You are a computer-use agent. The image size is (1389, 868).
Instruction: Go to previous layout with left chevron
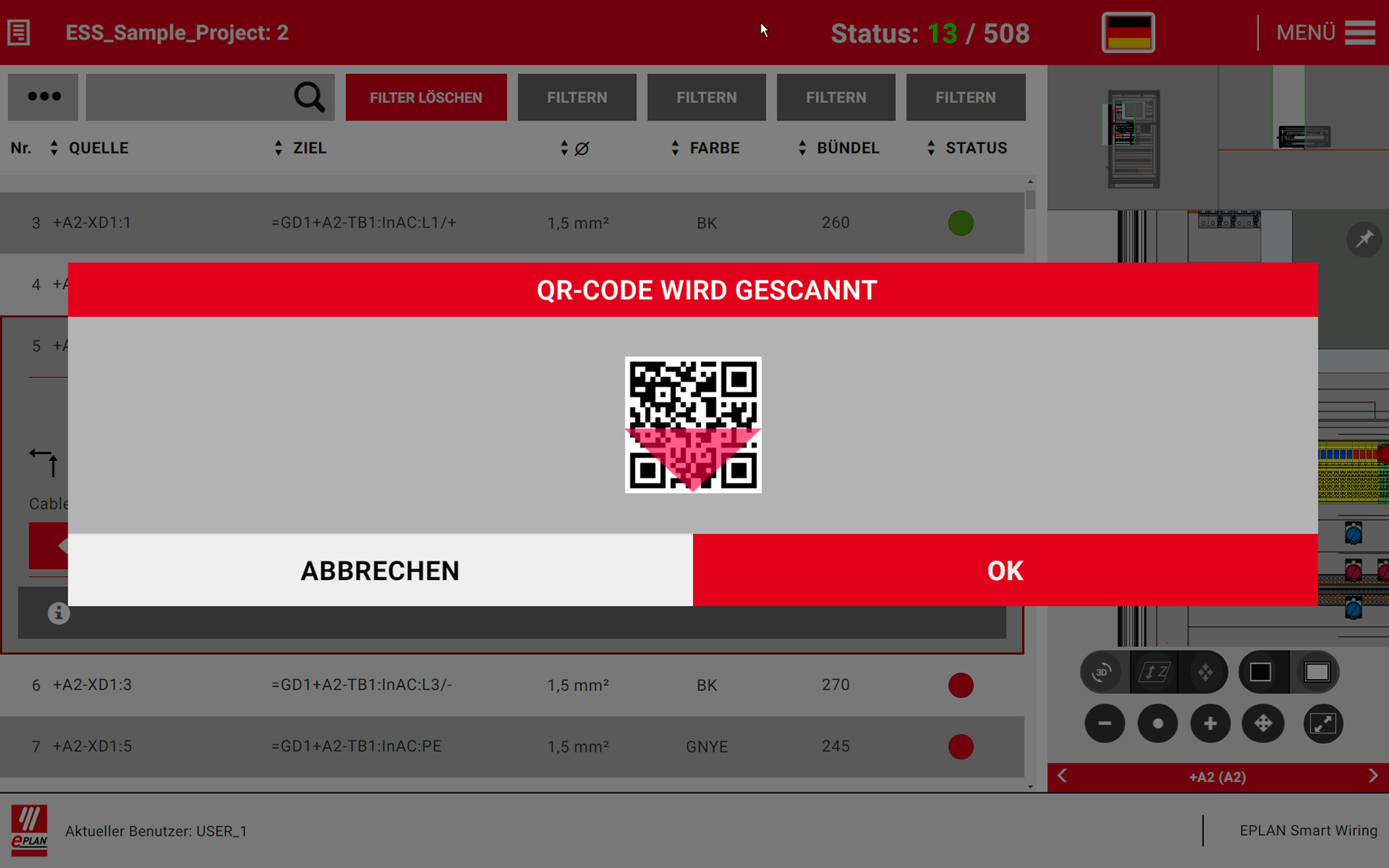tap(1062, 776)
